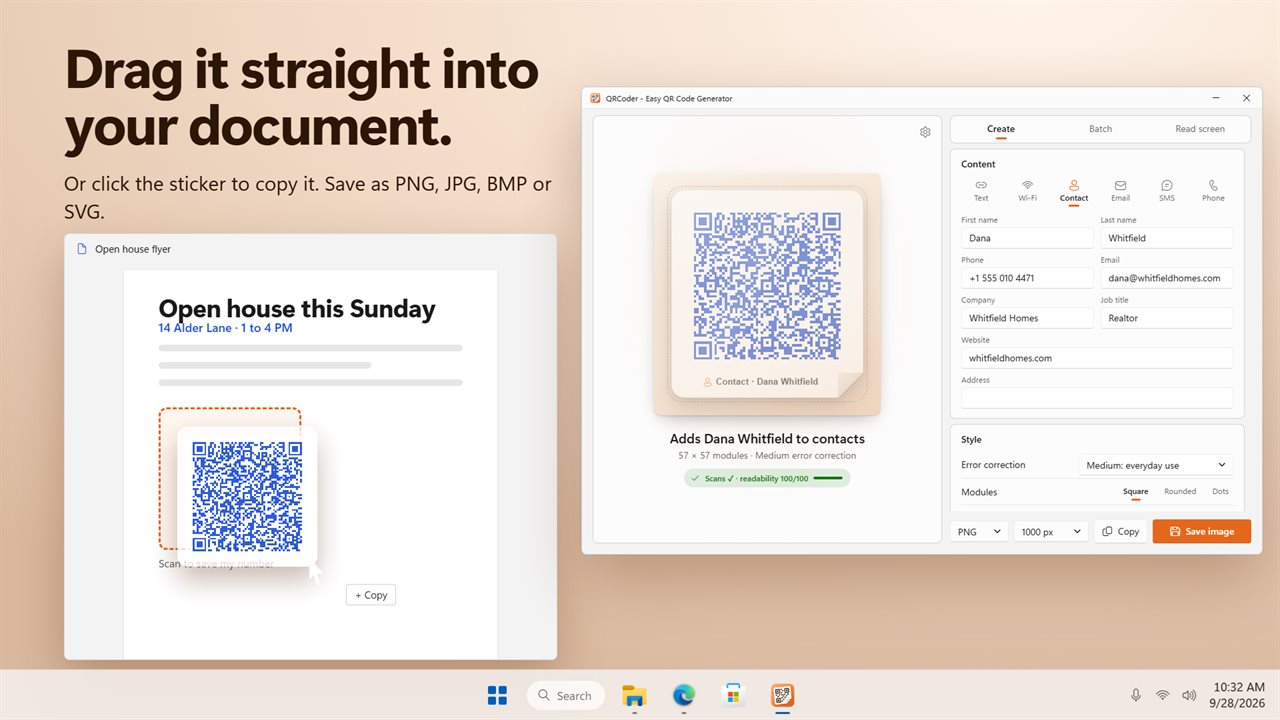Viewport: 1280px width, 720px height.
Task: Select the Text content type
Action: point(981,191)
